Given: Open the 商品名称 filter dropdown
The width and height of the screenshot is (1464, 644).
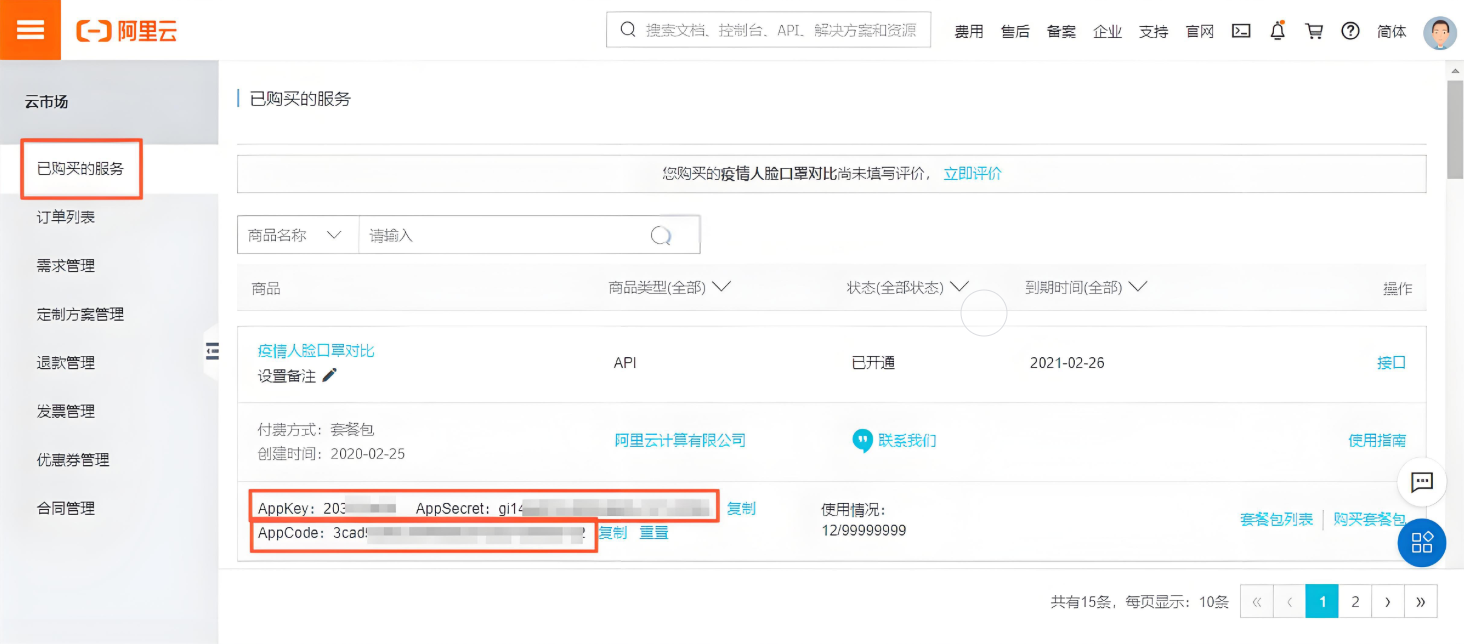Looking at the screenshot, I should tap(297, 235).
